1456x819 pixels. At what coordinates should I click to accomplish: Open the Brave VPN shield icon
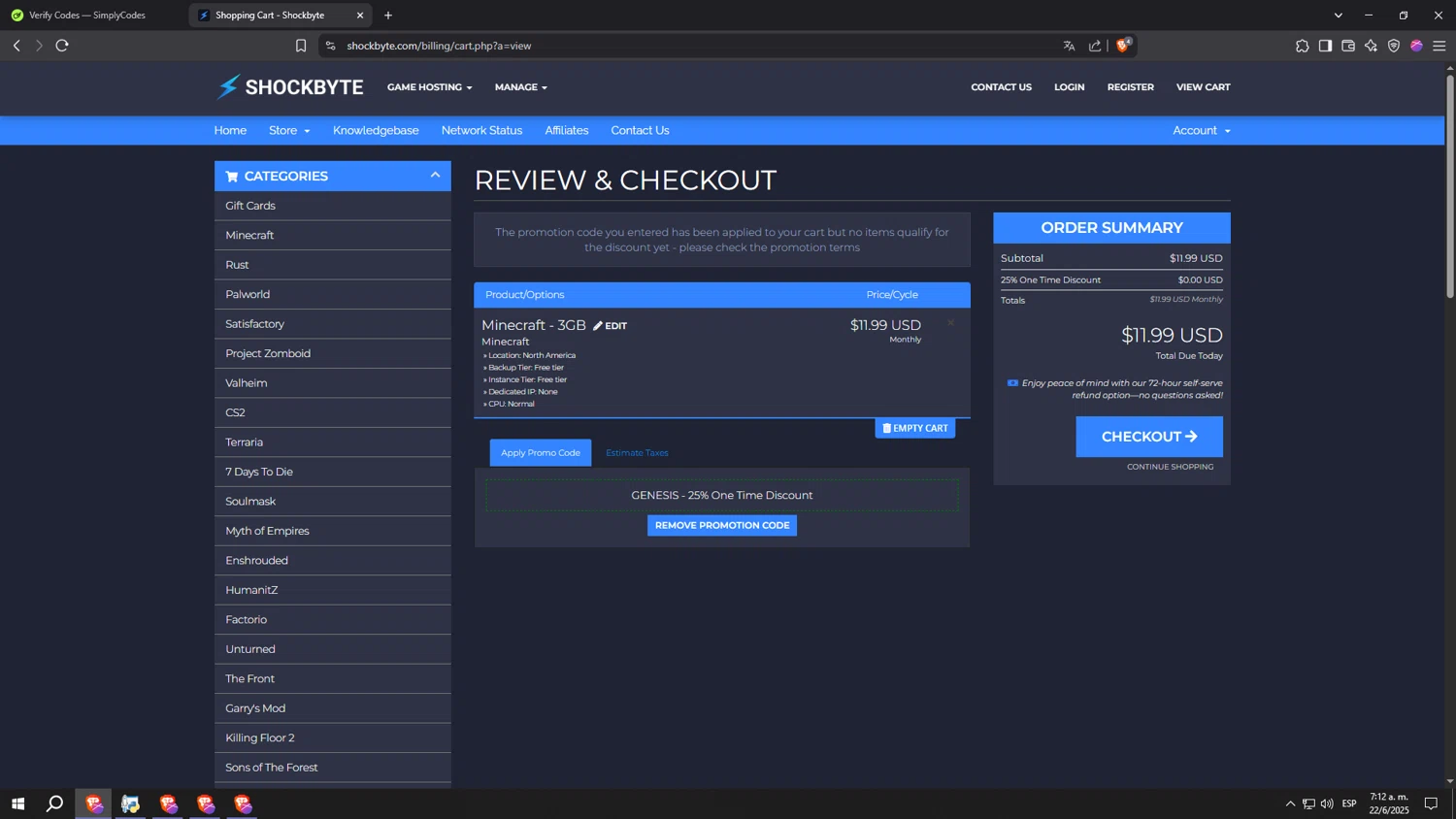coord(1394,46)
